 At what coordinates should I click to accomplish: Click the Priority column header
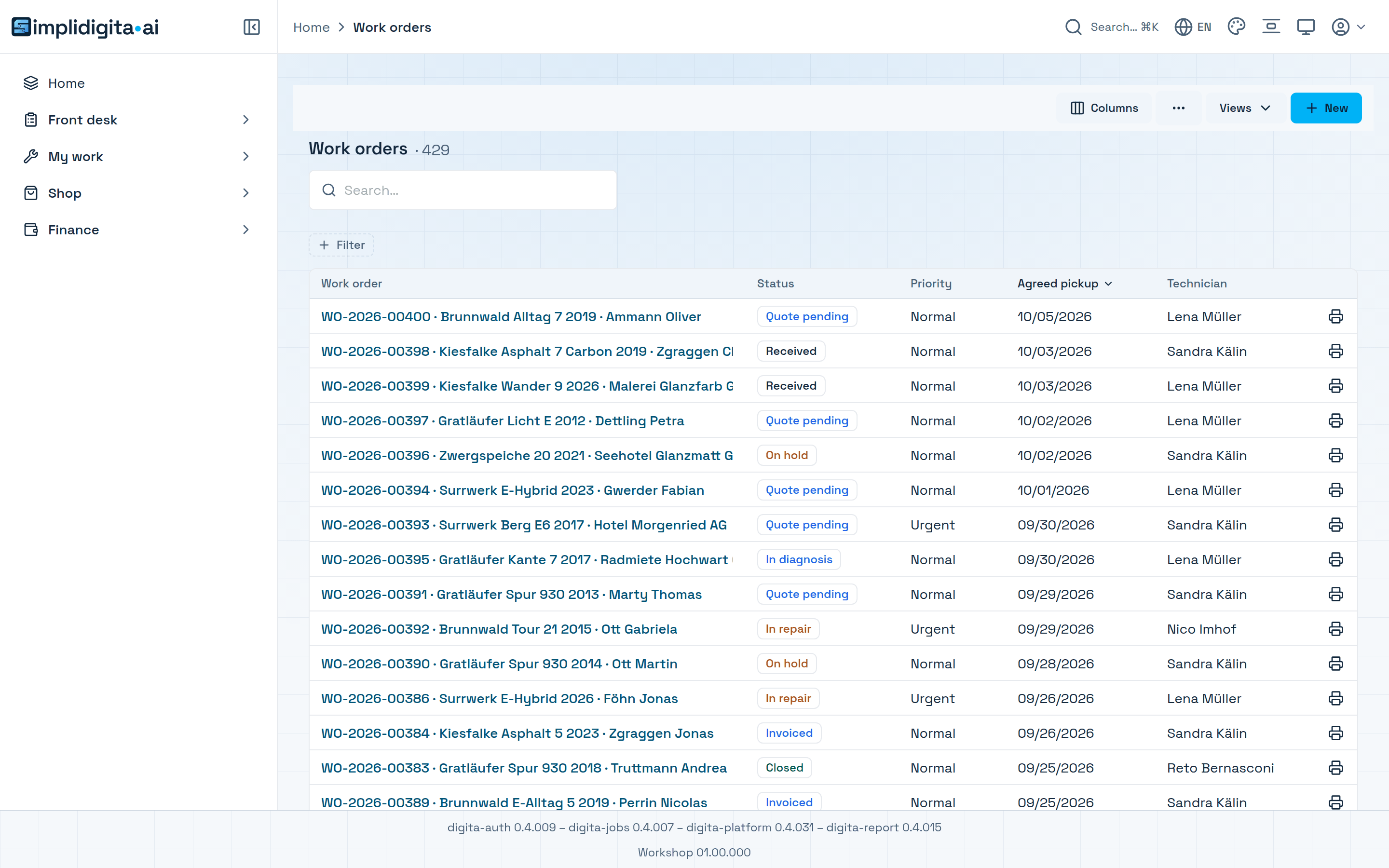pyautogui.click(x=930, y=284)
